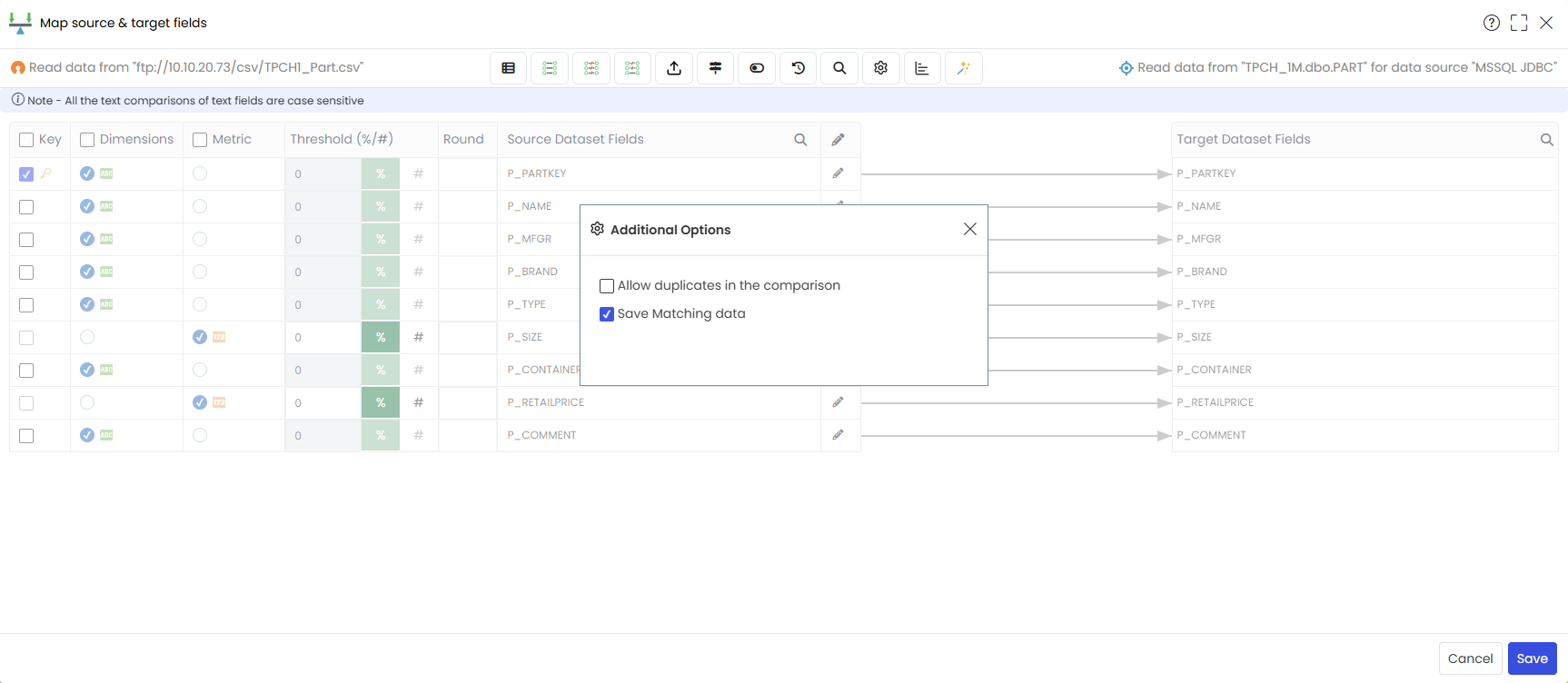
Task: Select source field P_COMMENT
Action: [542, 435]
